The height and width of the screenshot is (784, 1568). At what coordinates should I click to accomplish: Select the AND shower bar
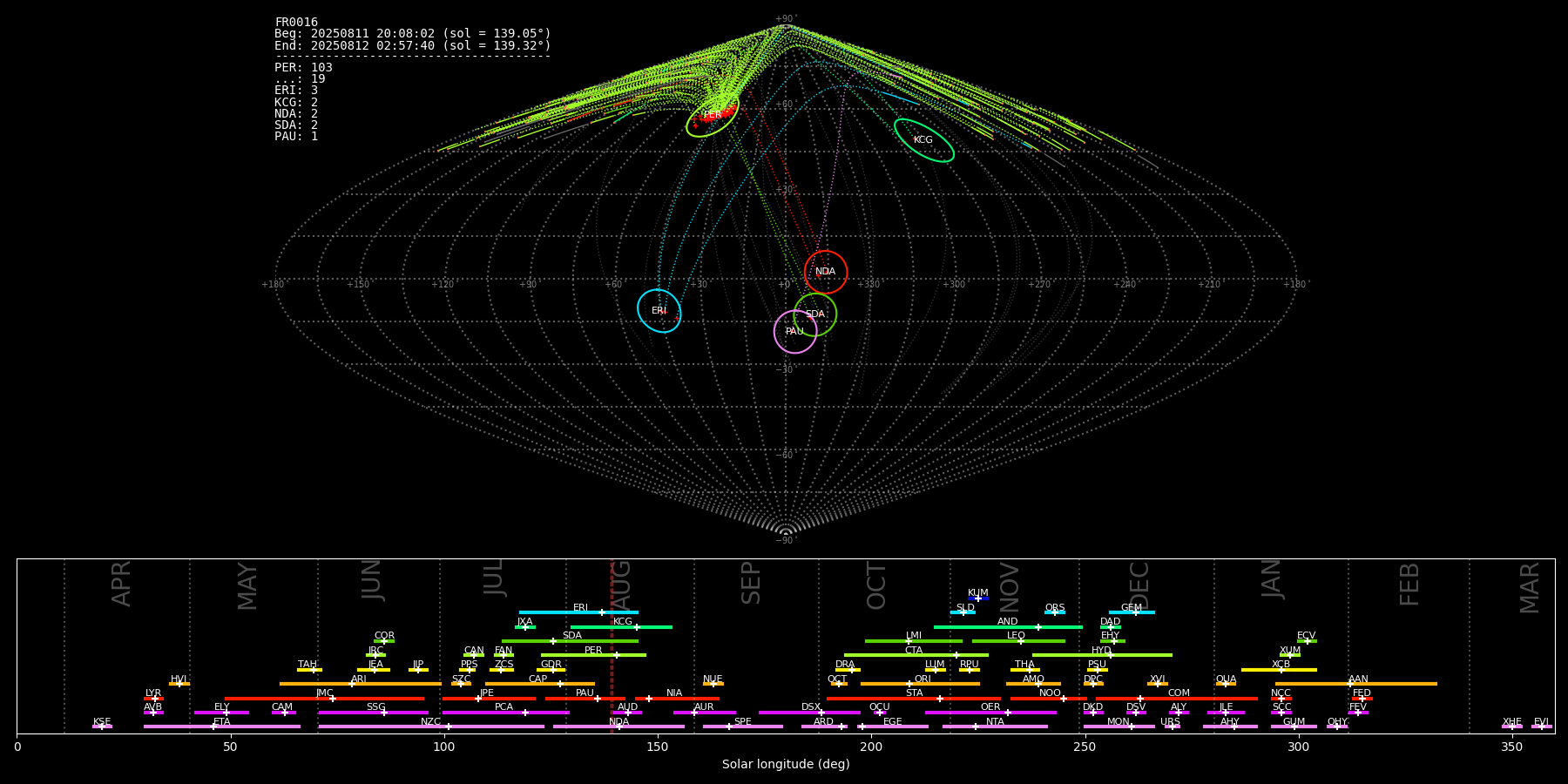pyautogui.click(x=1008, y=626)
